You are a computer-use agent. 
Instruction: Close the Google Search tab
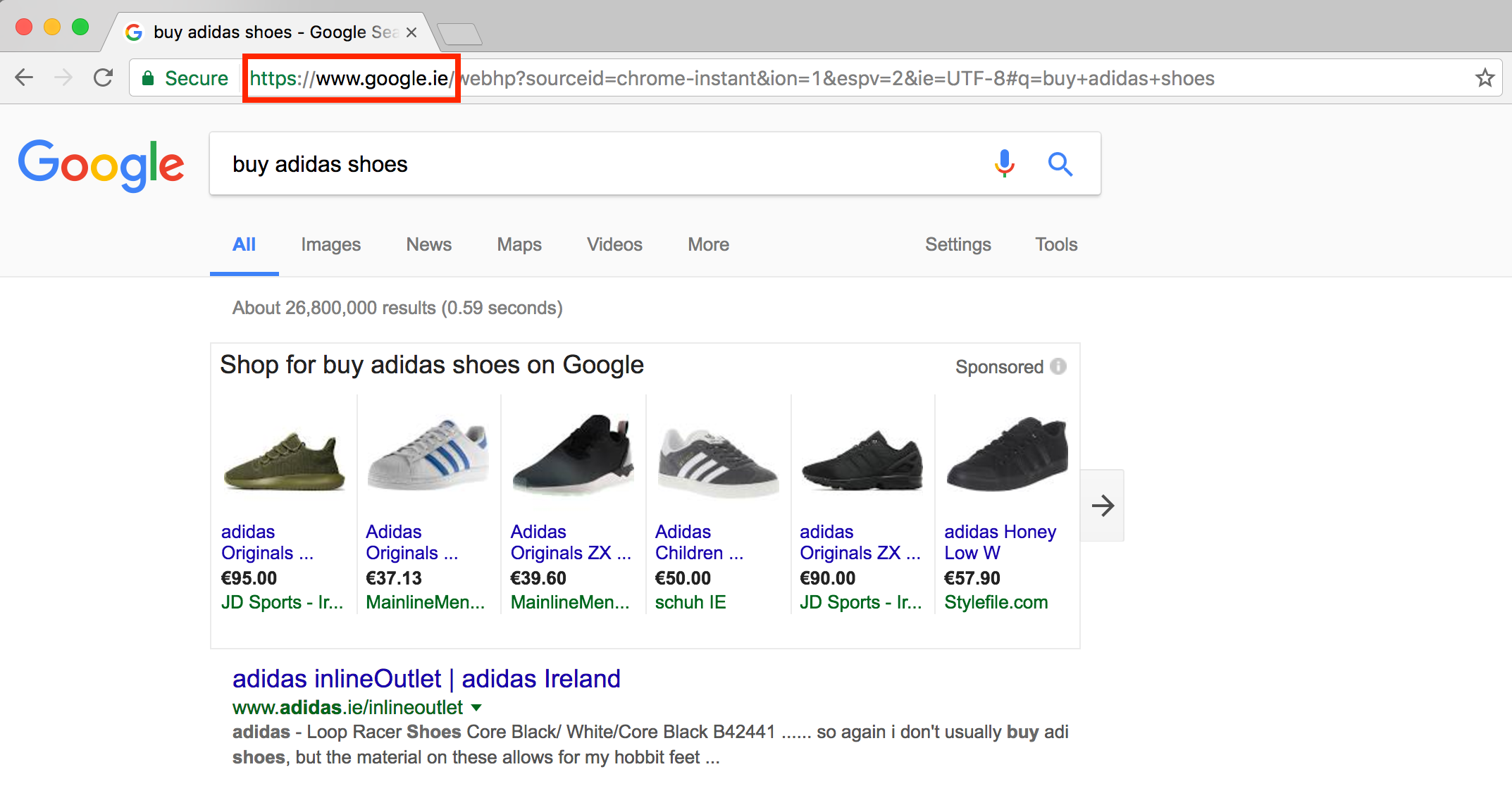pos(411,32)
